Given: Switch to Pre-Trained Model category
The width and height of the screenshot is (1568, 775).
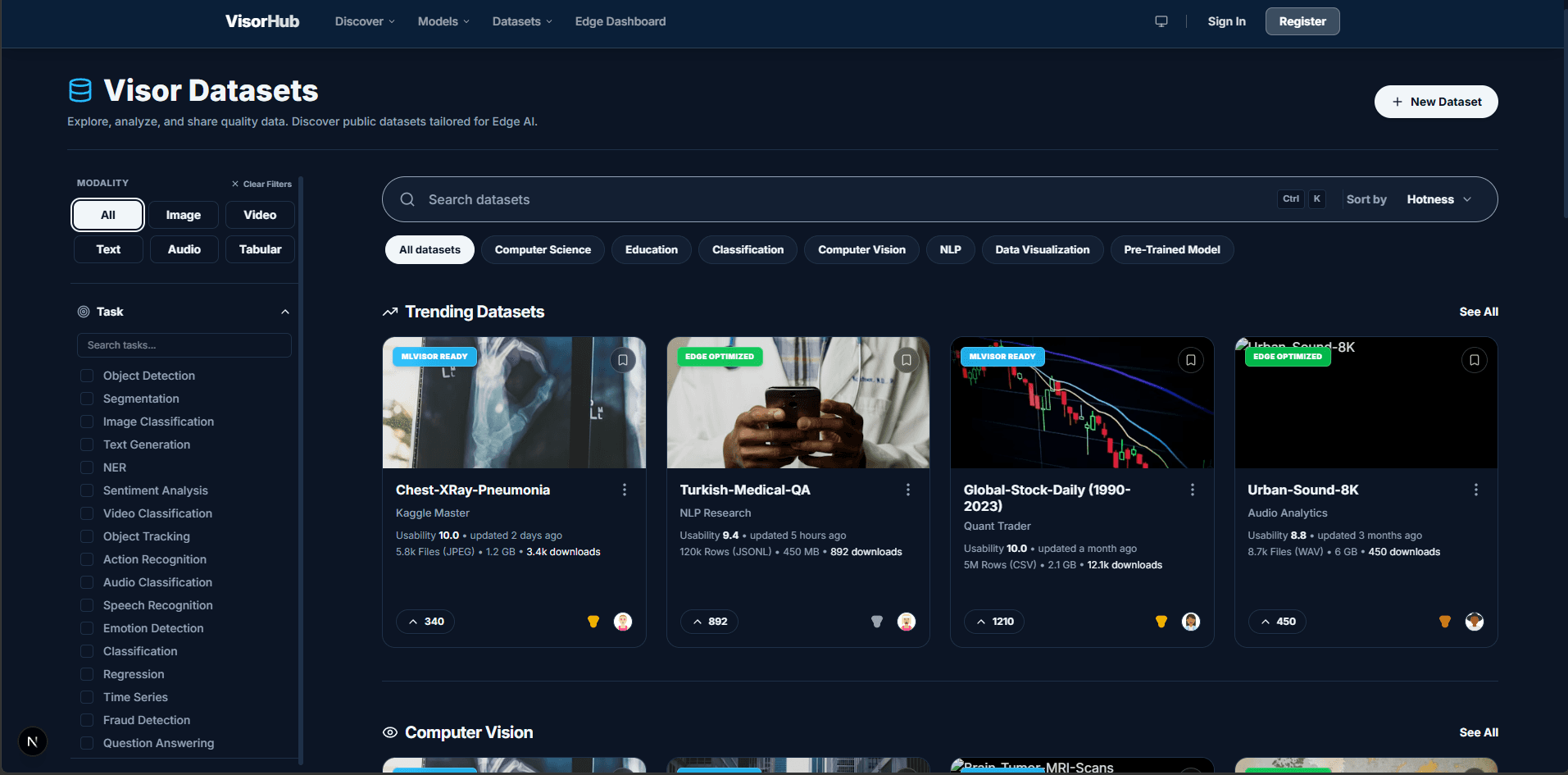Looking at the screenshot, I should tap(1172, 249).
